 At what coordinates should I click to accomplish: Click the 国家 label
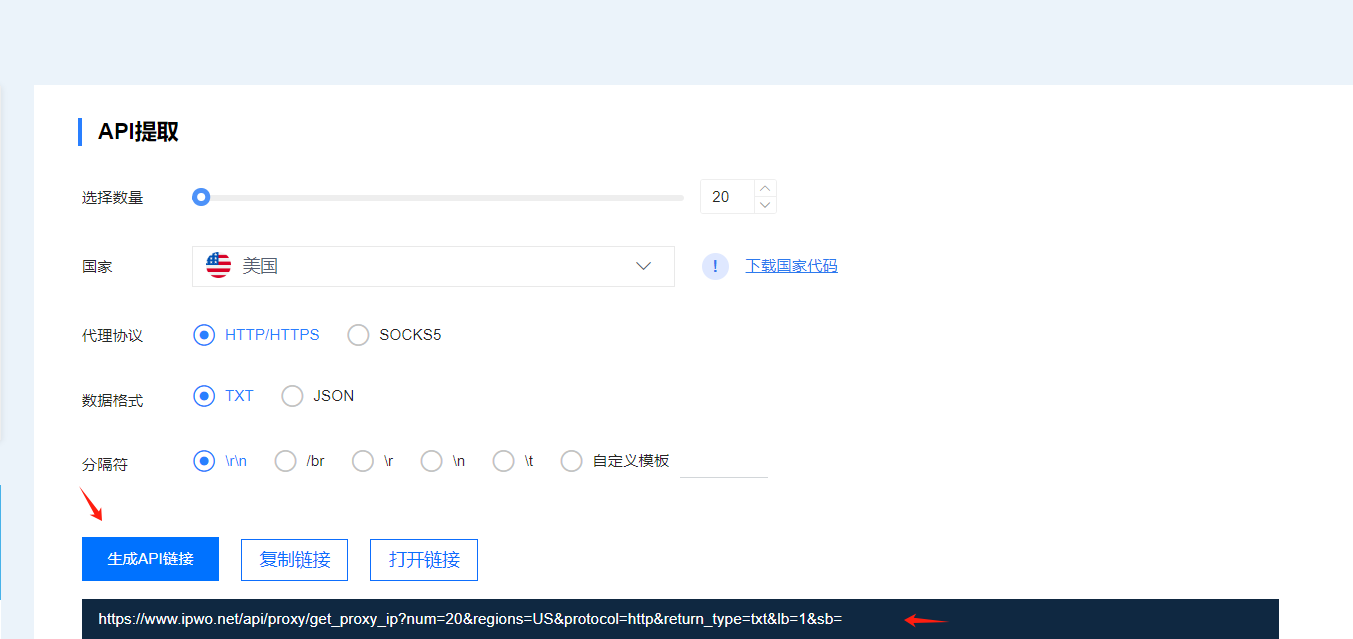tap(97, 267)
